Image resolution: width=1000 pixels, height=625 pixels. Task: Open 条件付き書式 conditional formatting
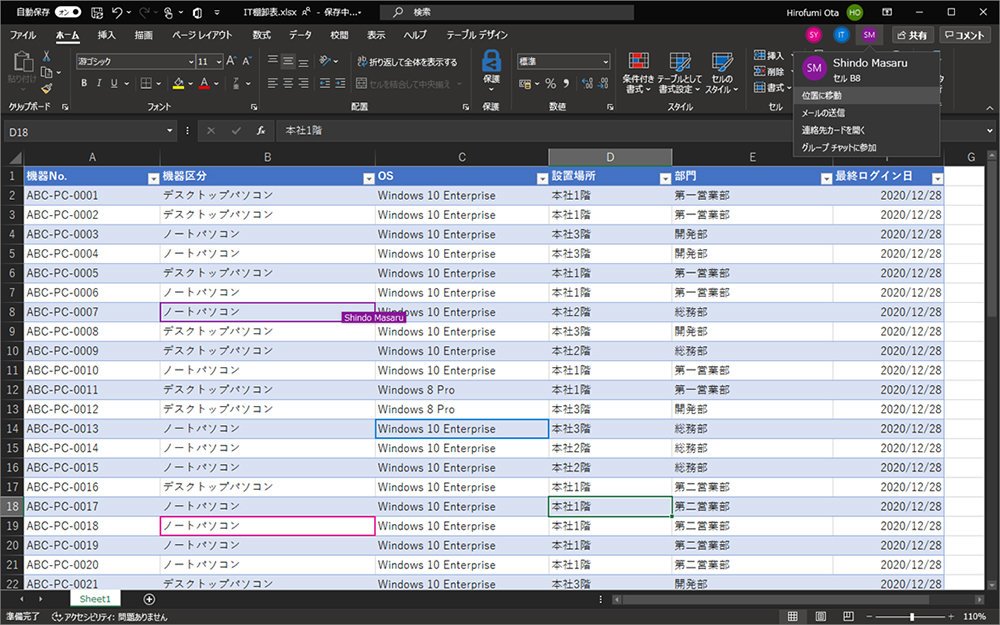click(638, 73)
